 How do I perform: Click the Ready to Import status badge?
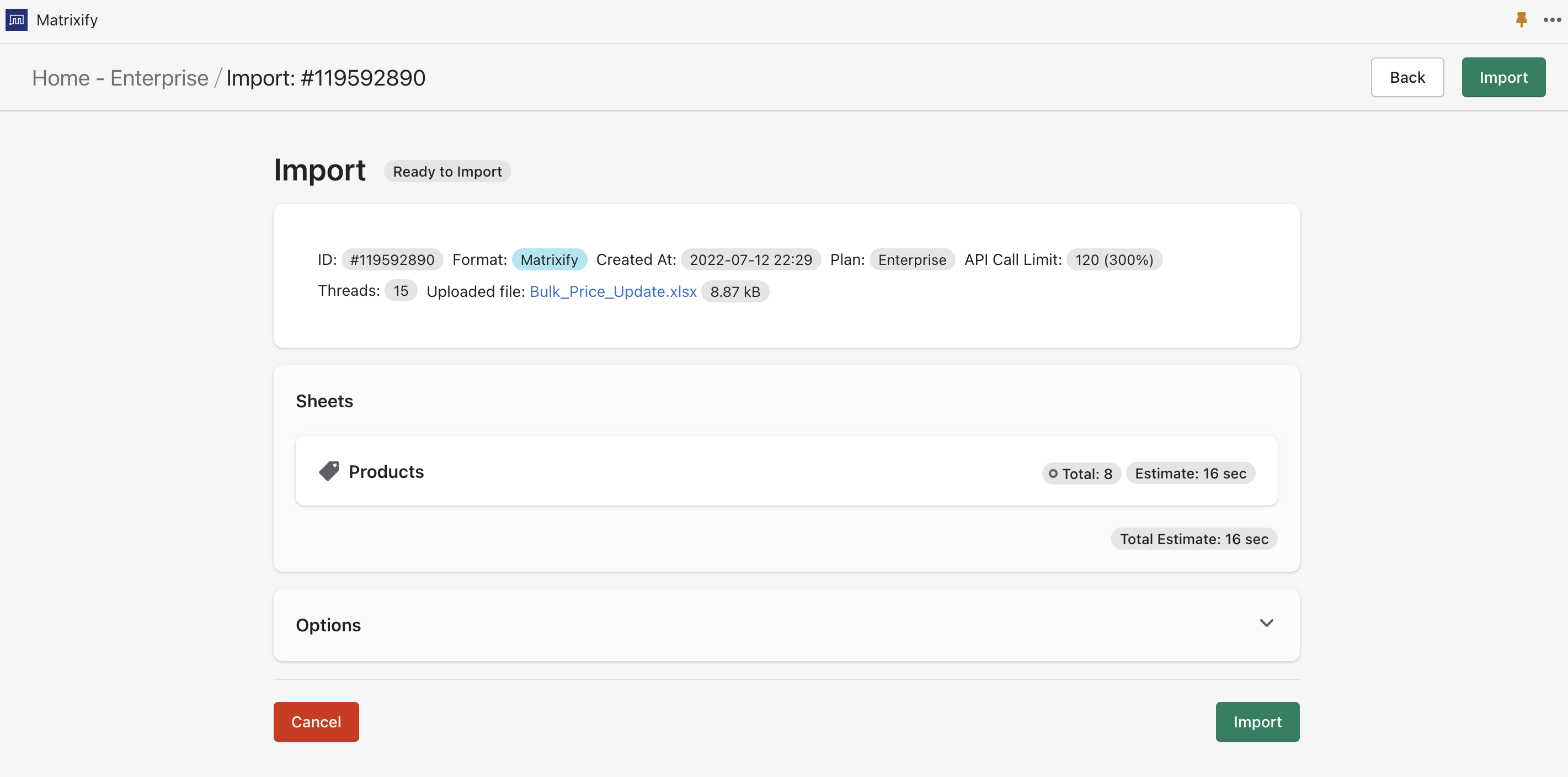[447, 171]
